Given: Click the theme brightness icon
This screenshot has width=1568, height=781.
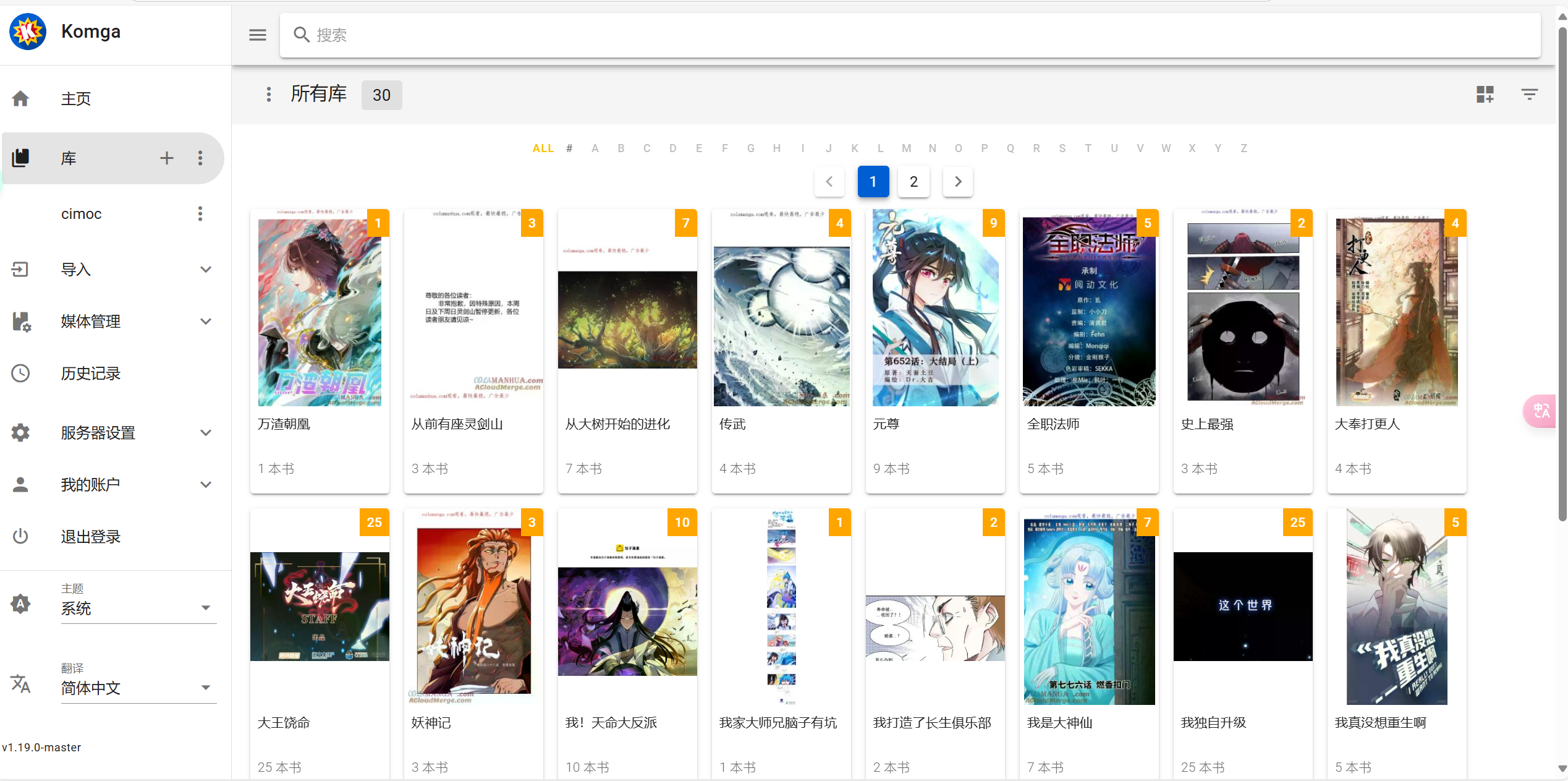Looking at the screenshot, I should tap(20, 604).
